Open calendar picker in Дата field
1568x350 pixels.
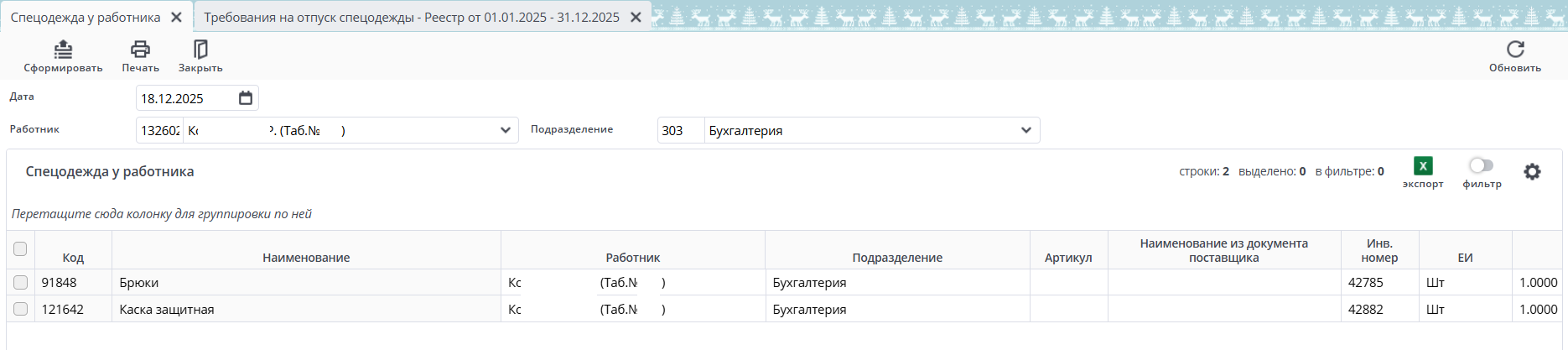click(x=246, y=98)
